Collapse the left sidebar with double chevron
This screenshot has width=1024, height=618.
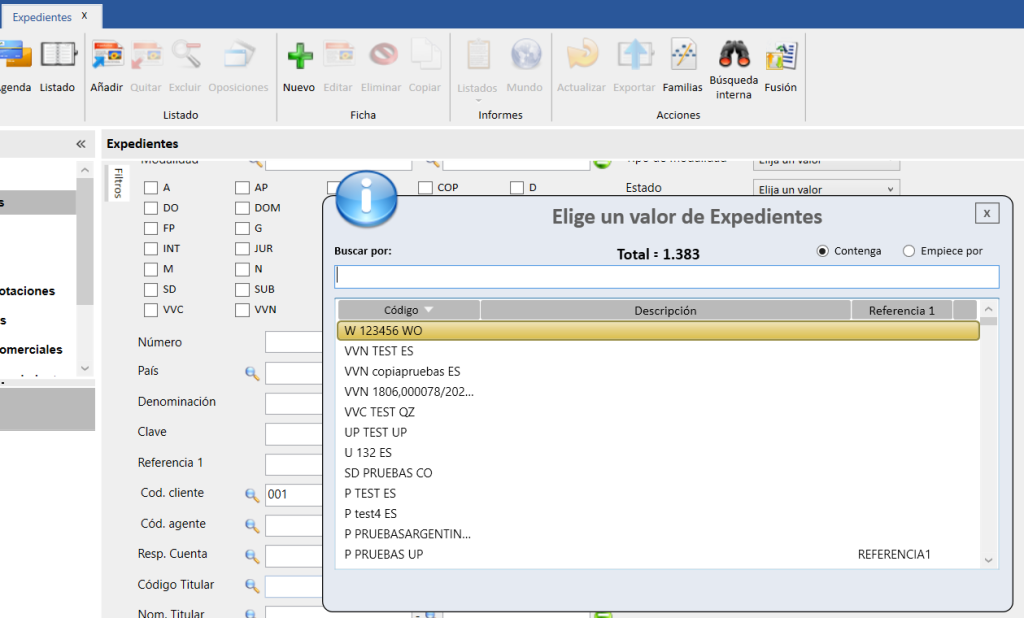tap(81, 144)
